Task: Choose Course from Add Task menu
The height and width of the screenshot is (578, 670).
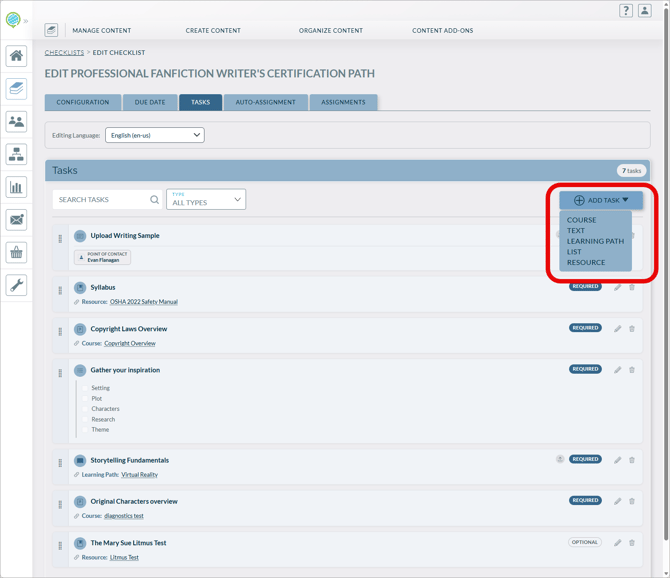Action: tap(581, 220)
